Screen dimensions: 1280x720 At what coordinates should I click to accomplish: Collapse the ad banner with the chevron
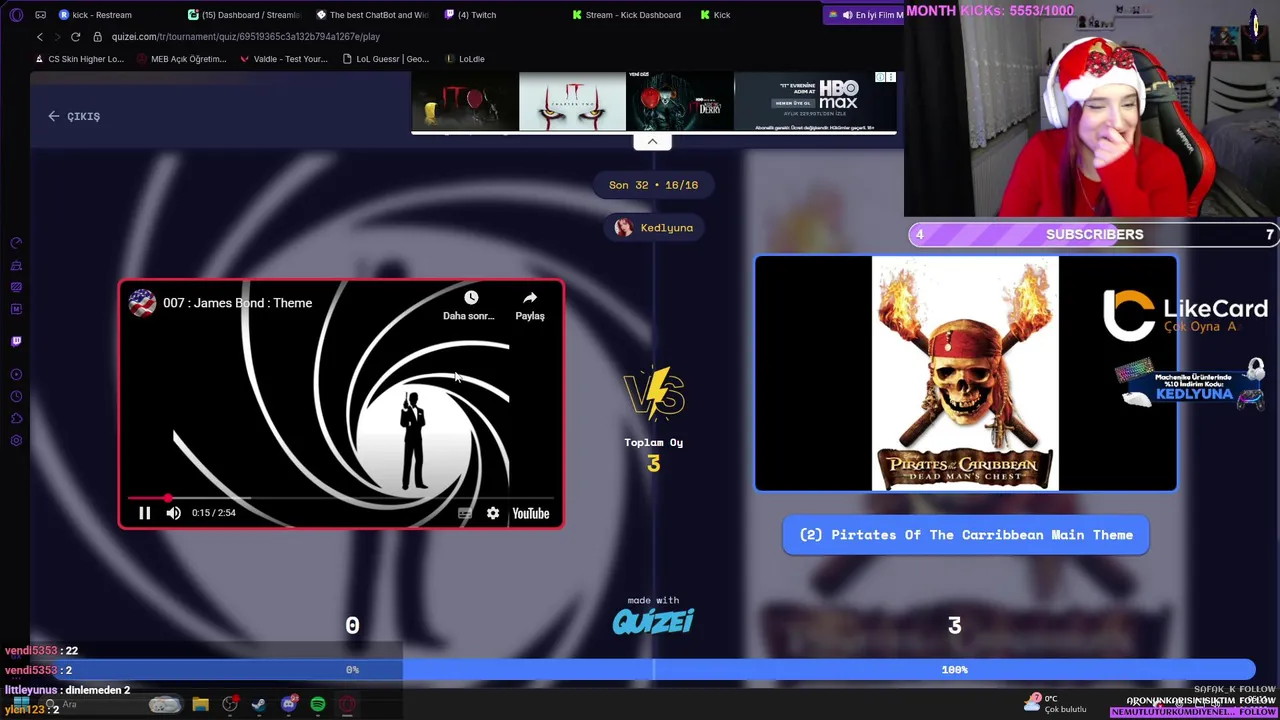click(652, 141)
